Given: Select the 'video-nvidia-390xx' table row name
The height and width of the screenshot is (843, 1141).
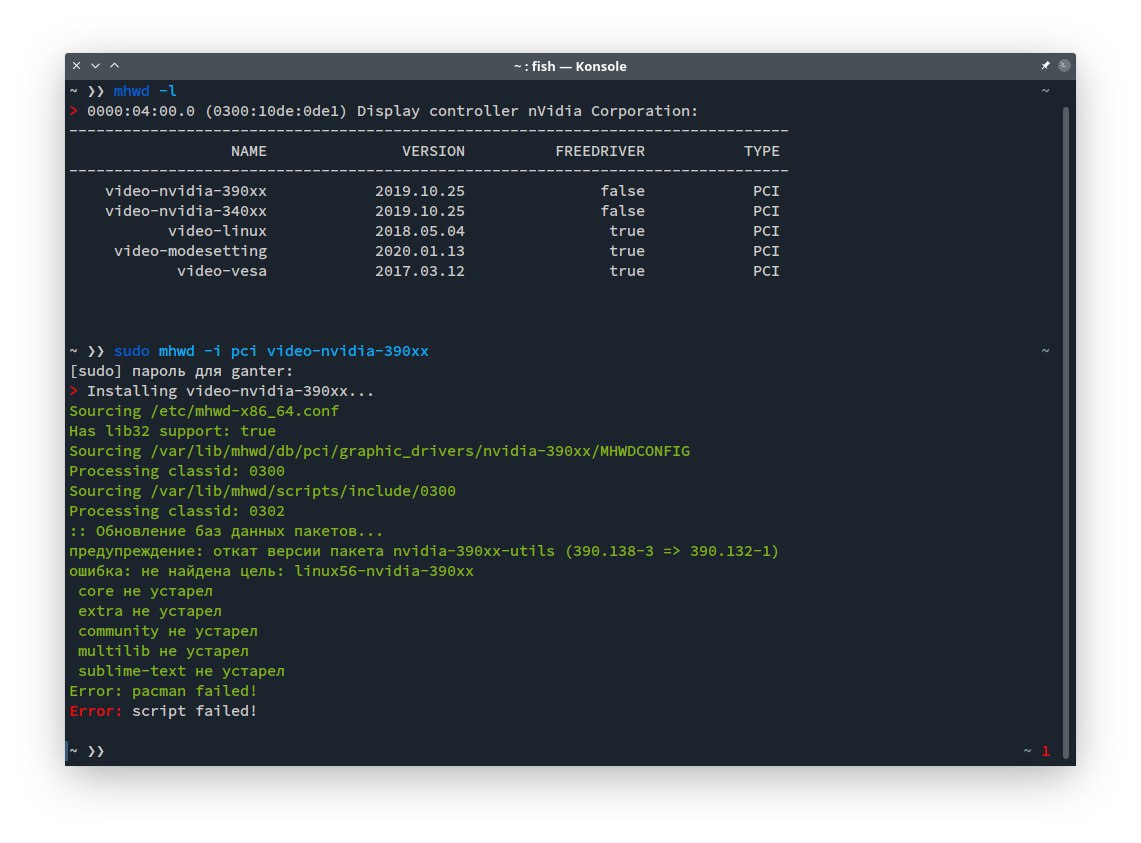Looking at the screenshot, I should [x=186, y=191].
